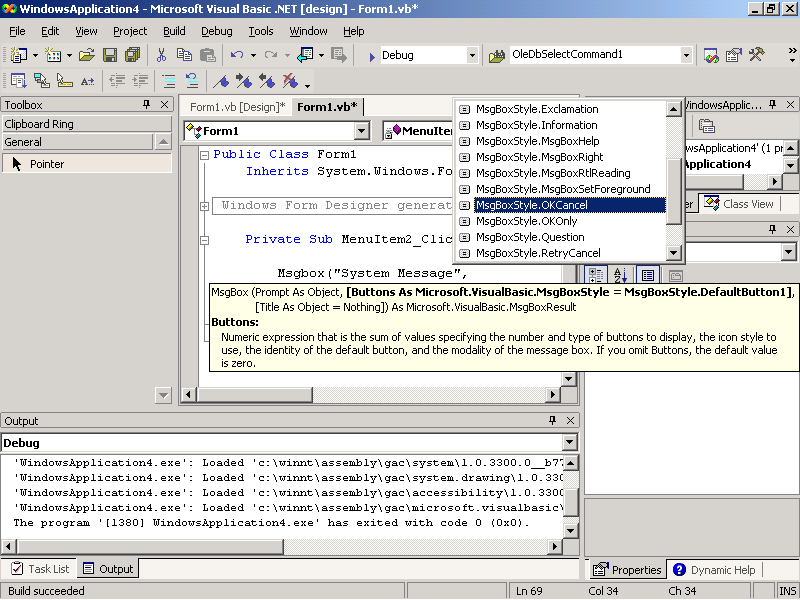Open the General toolbox section
The width and height of the screenshot is (800, 600).
77,142
